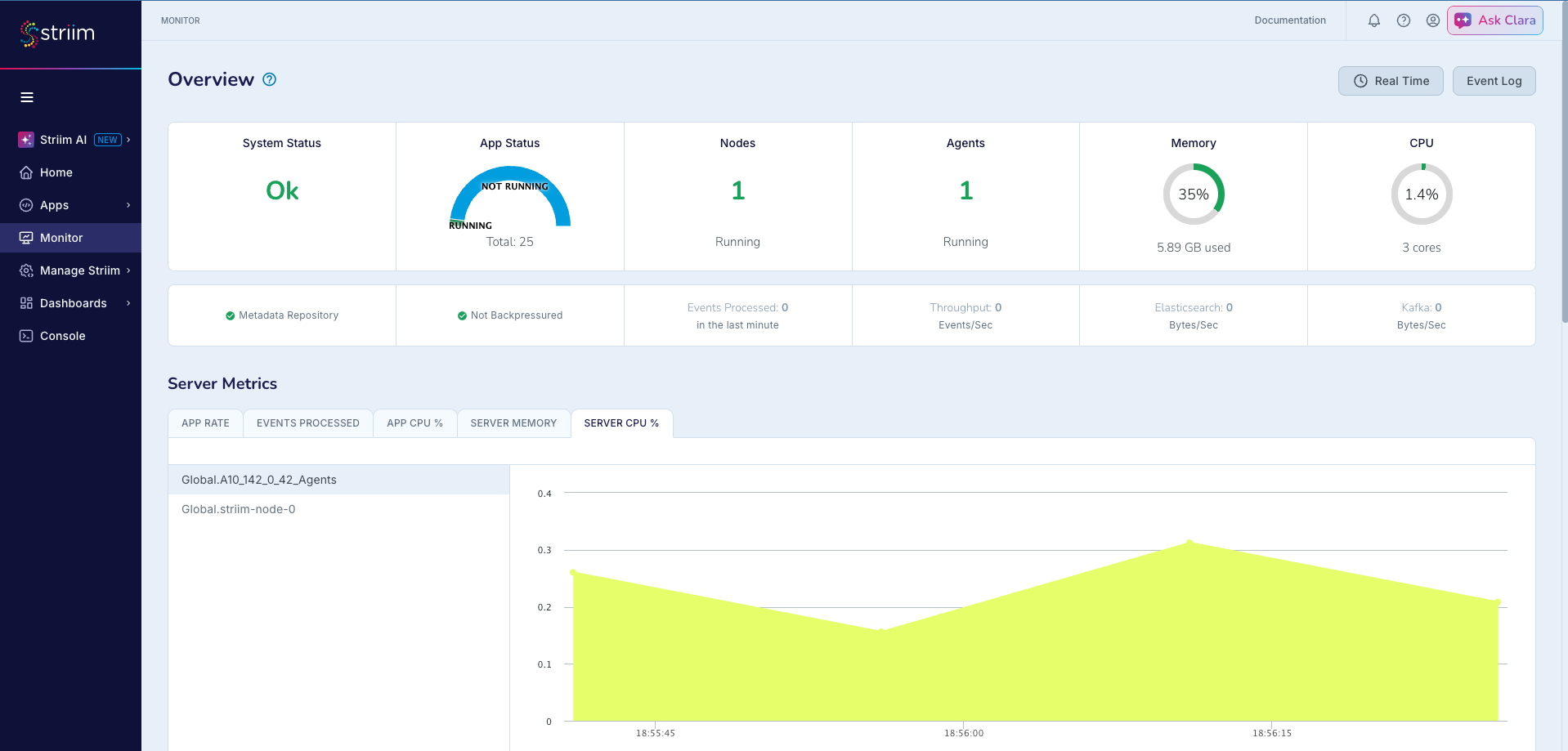Click the Striim logo
Screen dimensions: 1568x751
tap(57, 34)
